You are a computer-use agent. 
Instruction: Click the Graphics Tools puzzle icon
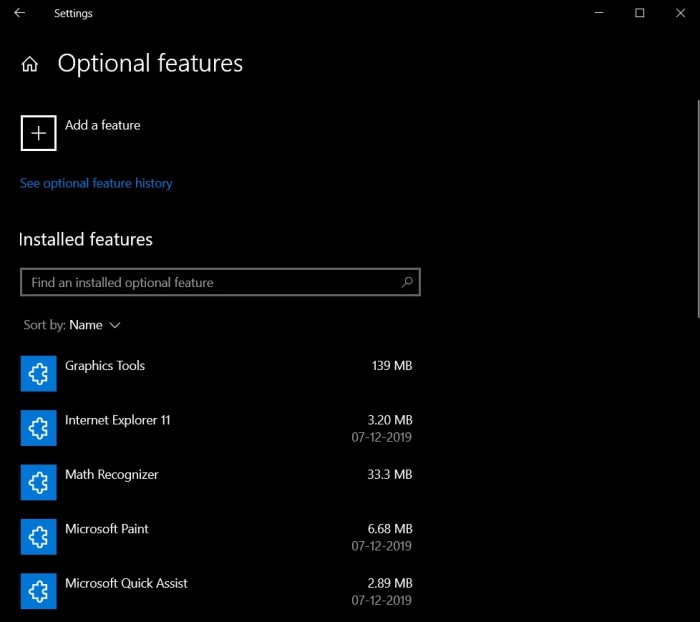(x=38, y=373)
